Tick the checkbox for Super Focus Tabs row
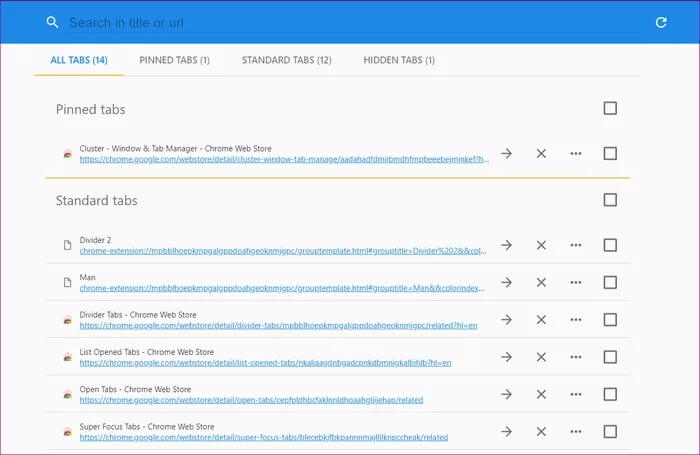This screenshot has width=700, height=455. (x=610, y=431)
